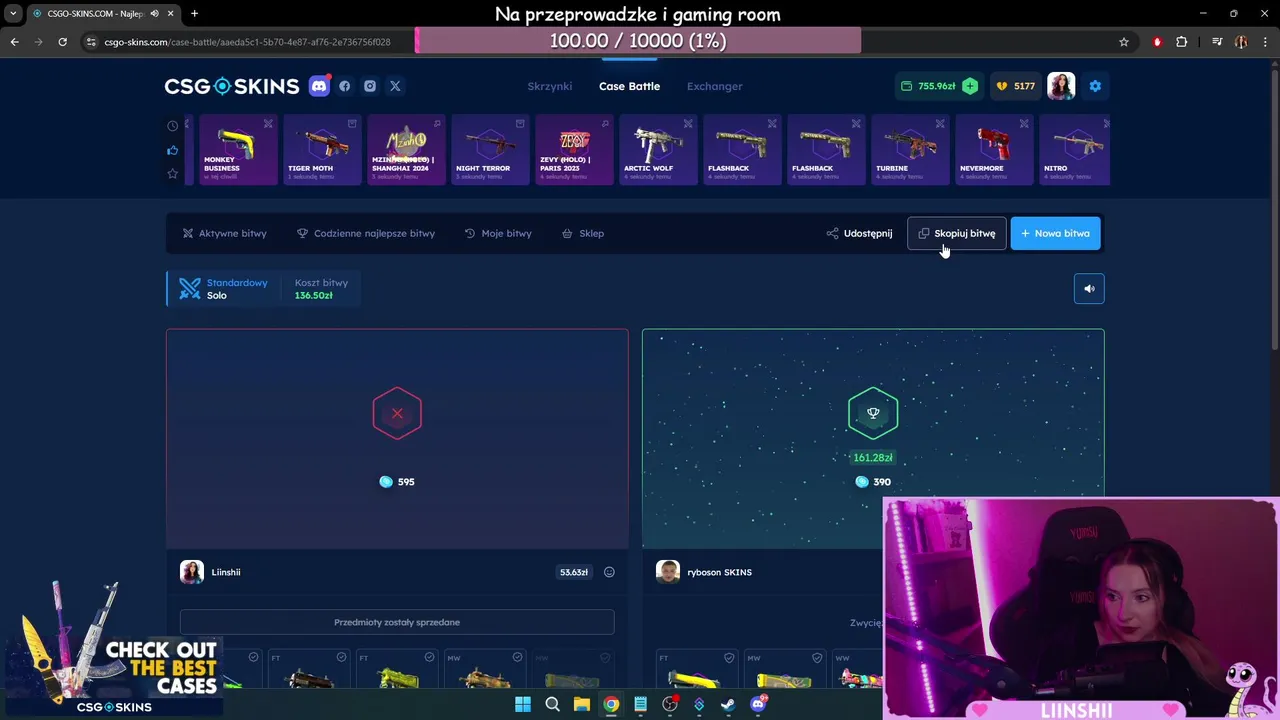Mute the CSGO-SKINS tab audio icon

pos(154,13)
